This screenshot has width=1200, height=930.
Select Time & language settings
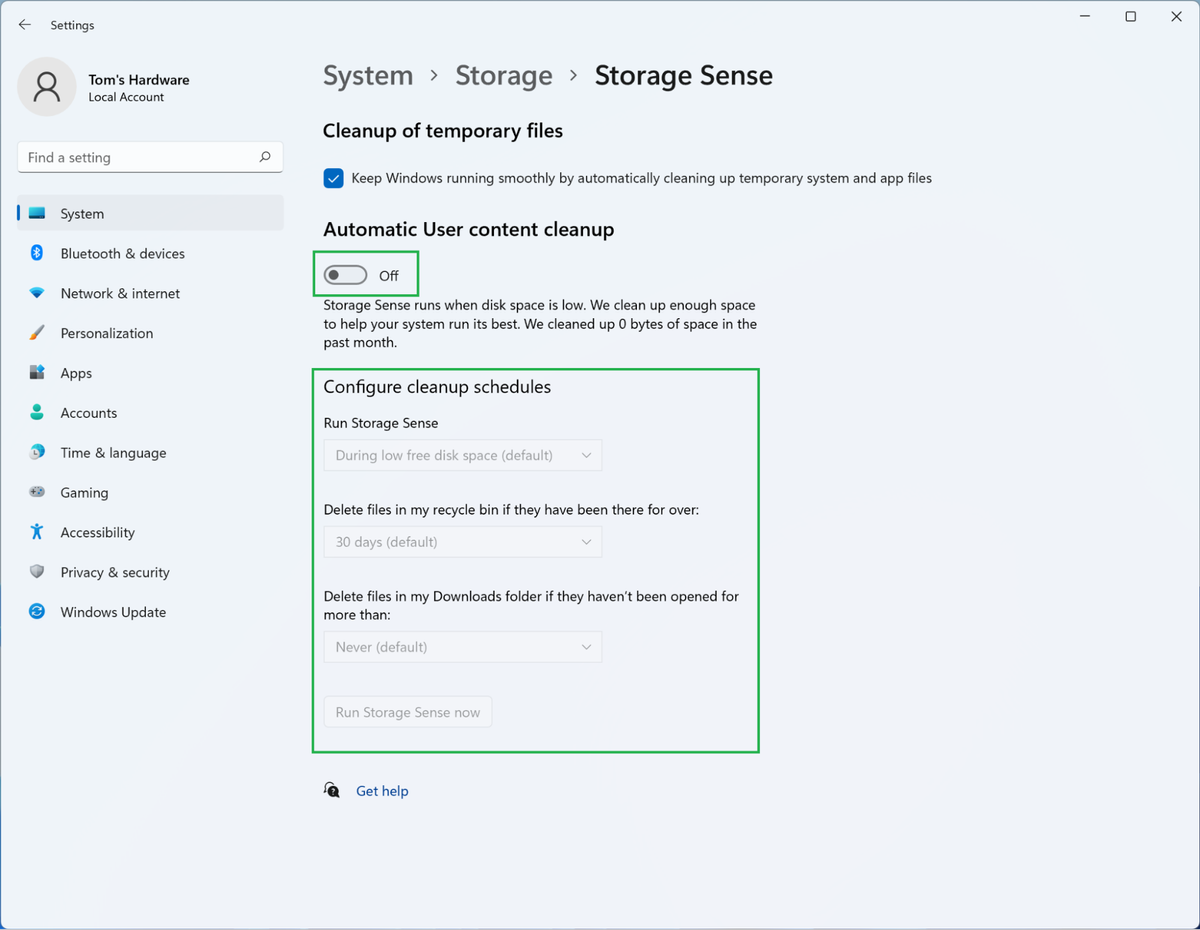click(112, 452)
